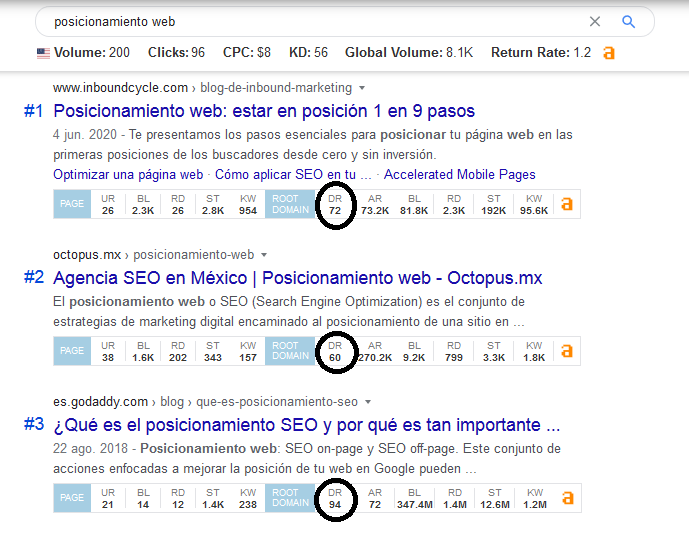This screenshot has width=689, height=535.
Task: Click the domain KW 1.2M value for godaddy
Action: tap(535, 505)
